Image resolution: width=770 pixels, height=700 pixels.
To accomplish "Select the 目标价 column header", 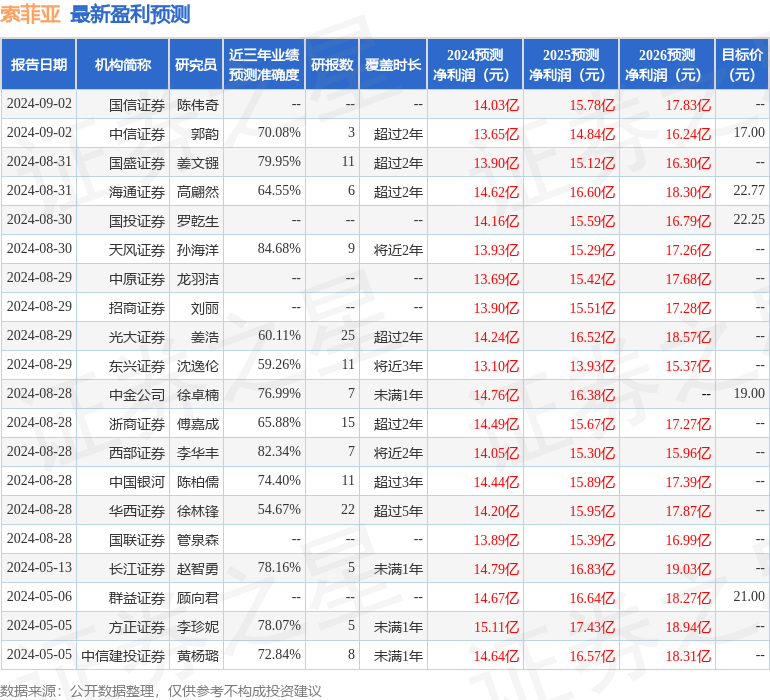I will coord(742,65).
